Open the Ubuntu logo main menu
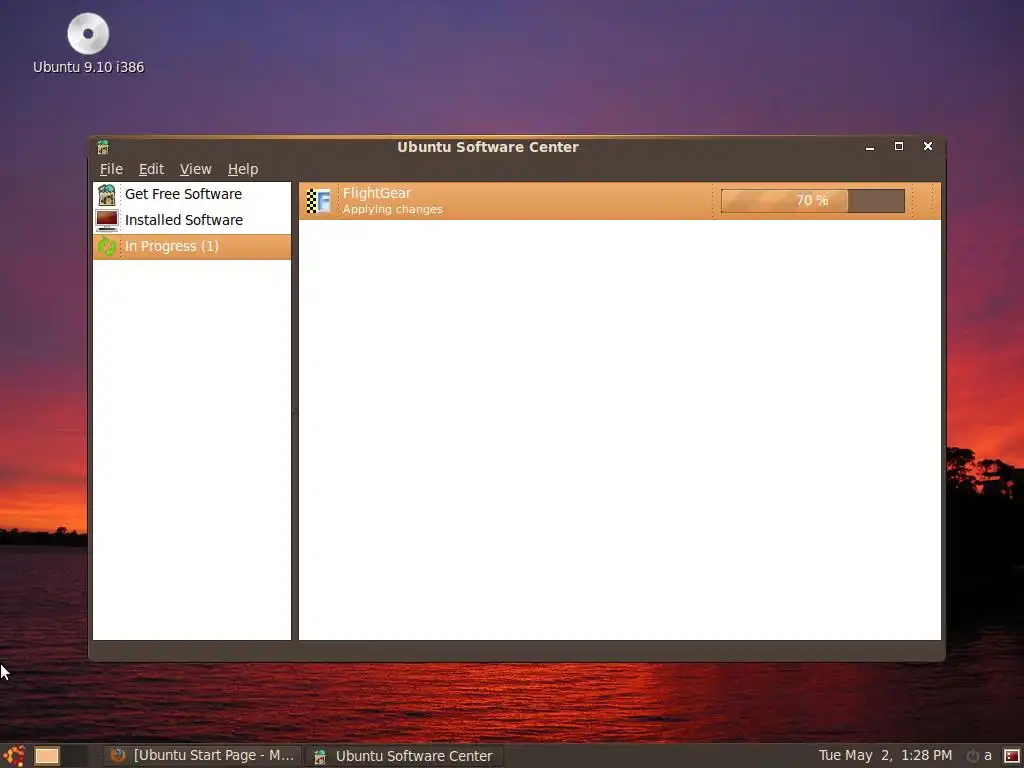The height and width of the screenshot is (768, 1024). pos(13,756)
